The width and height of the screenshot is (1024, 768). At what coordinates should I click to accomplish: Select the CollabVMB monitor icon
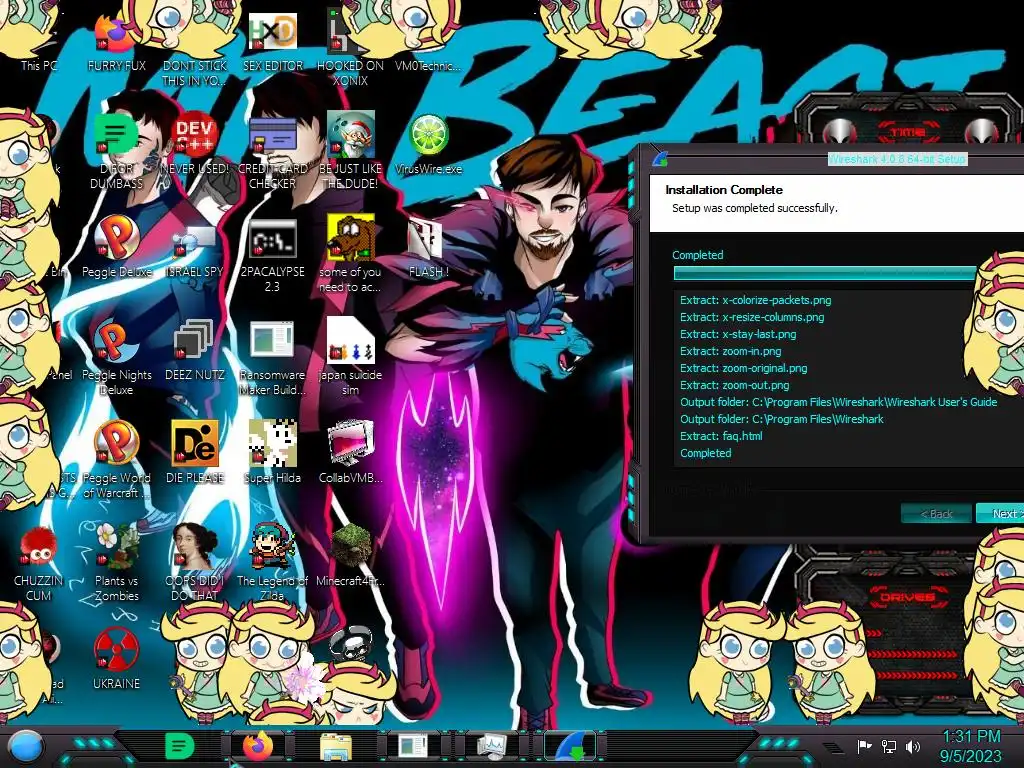[x=350, y=452]
